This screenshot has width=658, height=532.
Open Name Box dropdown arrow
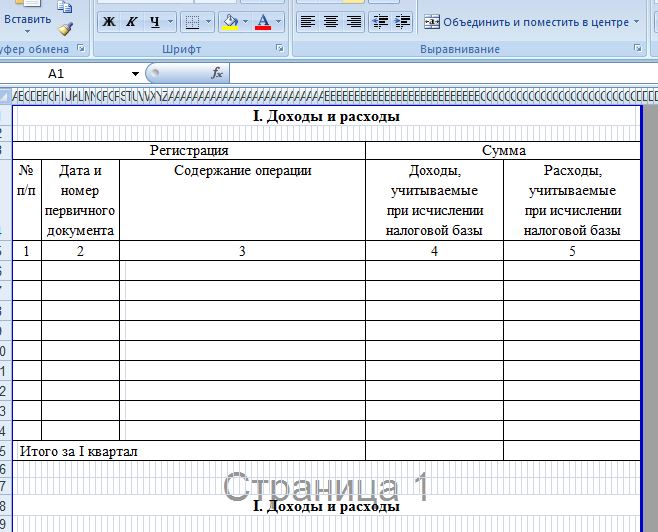[x=135, y=74]
